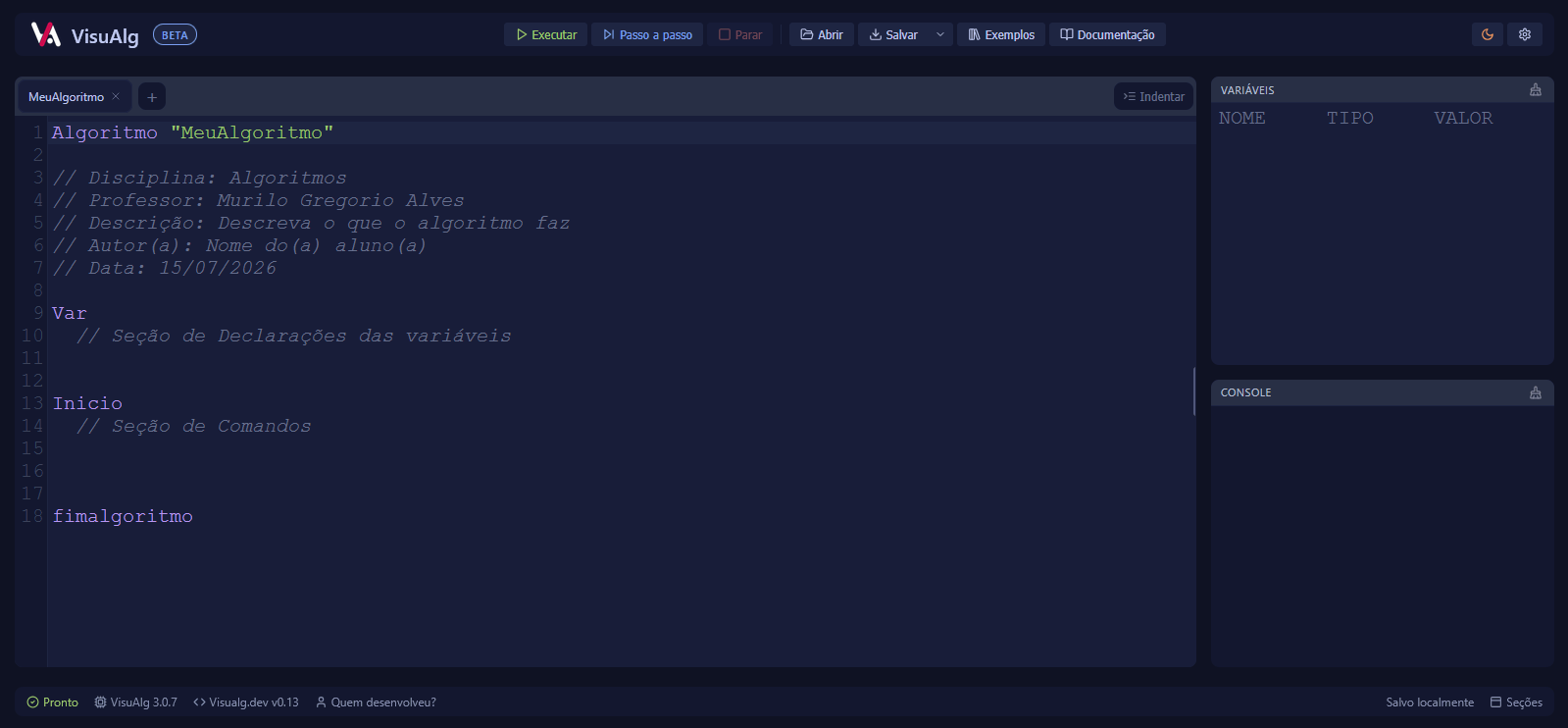Screen dimensions: 1568x728
Task: Clear the Console panel icon
Action: tap(1536, 392)
